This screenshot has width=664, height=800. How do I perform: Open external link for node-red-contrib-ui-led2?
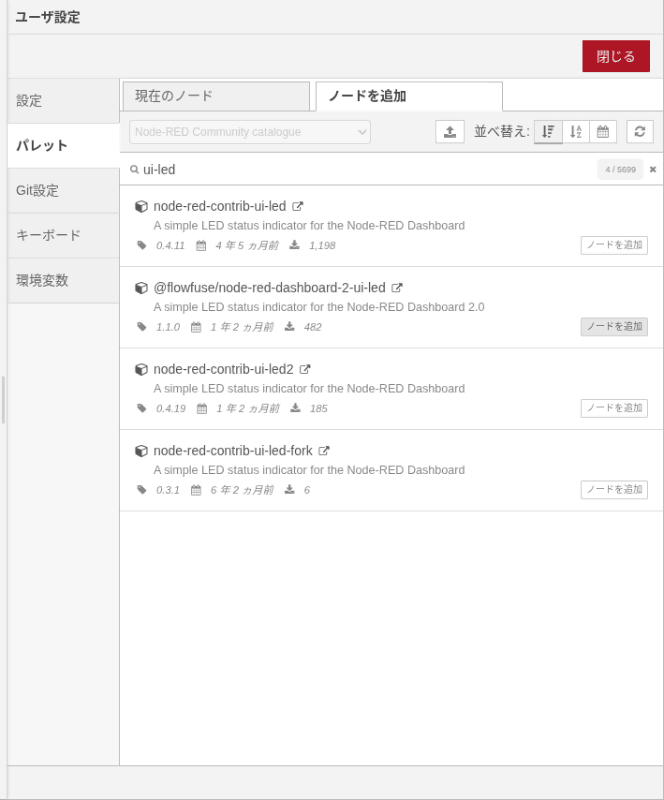[x=305, y=369]
